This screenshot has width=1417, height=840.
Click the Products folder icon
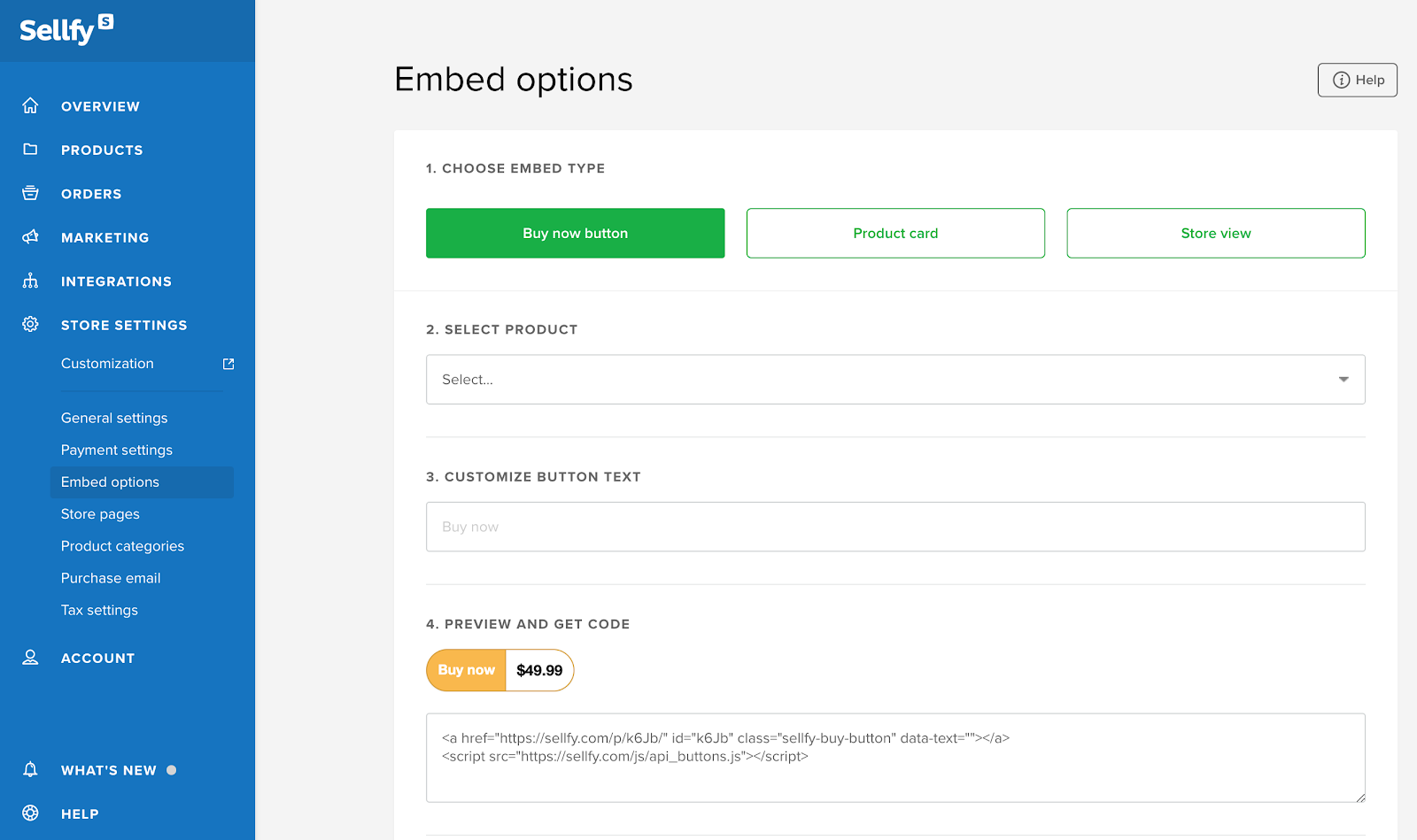[30, 150]
